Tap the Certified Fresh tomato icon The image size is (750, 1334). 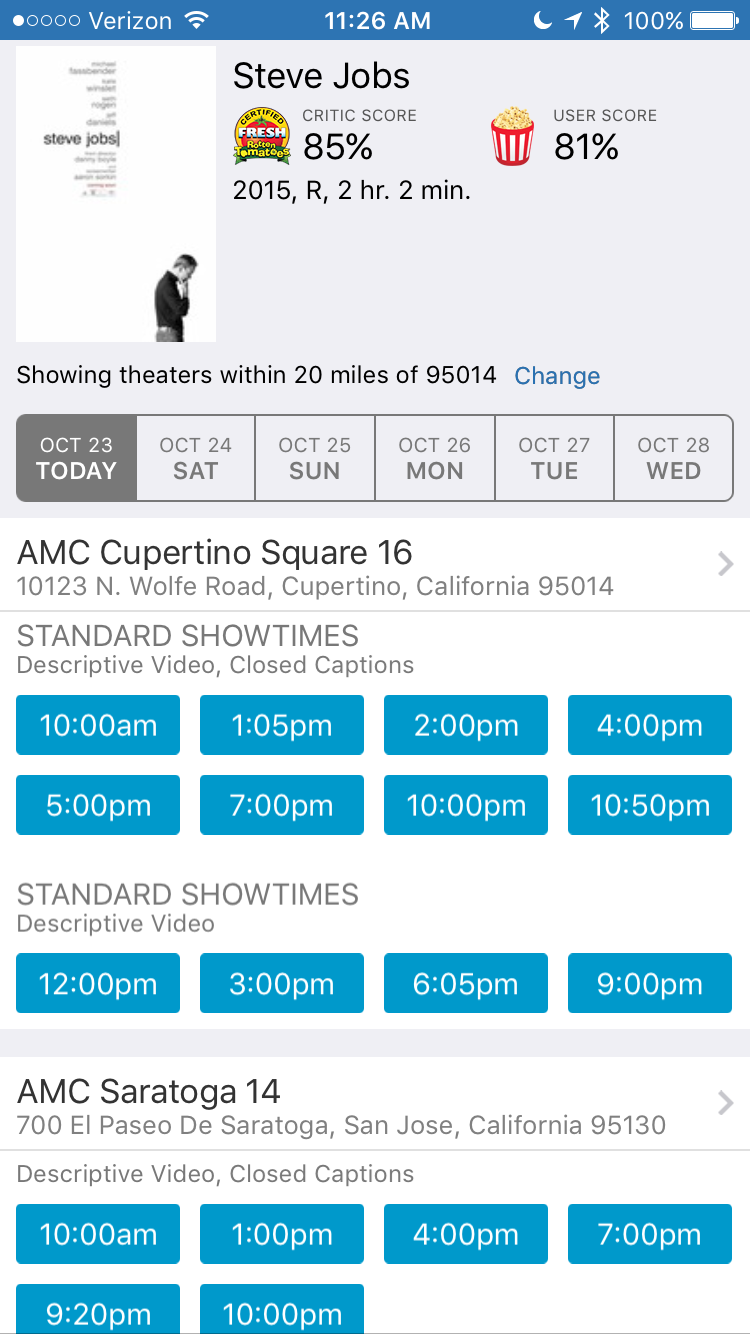tap(262, 137)
